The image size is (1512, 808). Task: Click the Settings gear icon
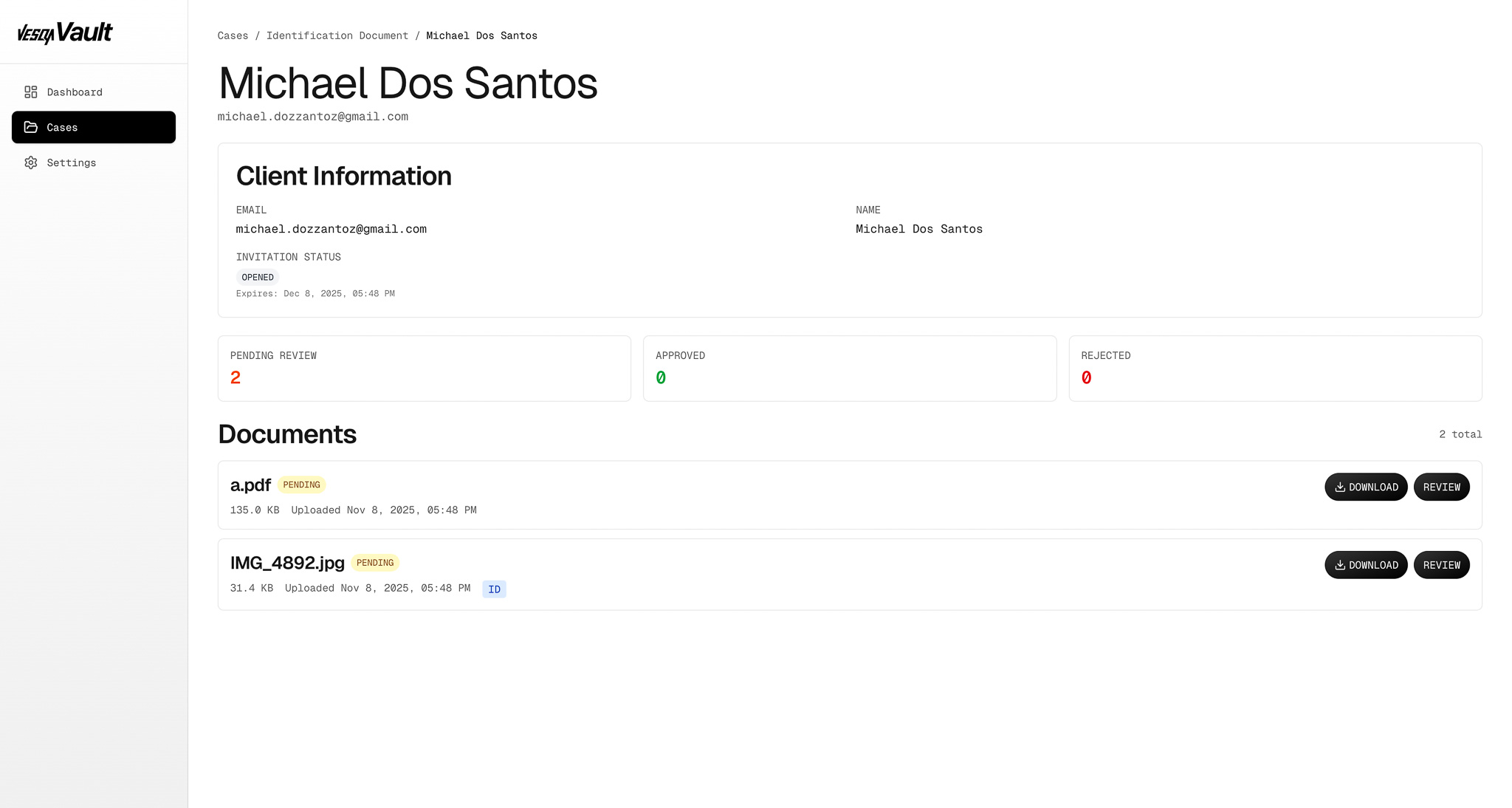pyautogui.click(x=30, y=162)
